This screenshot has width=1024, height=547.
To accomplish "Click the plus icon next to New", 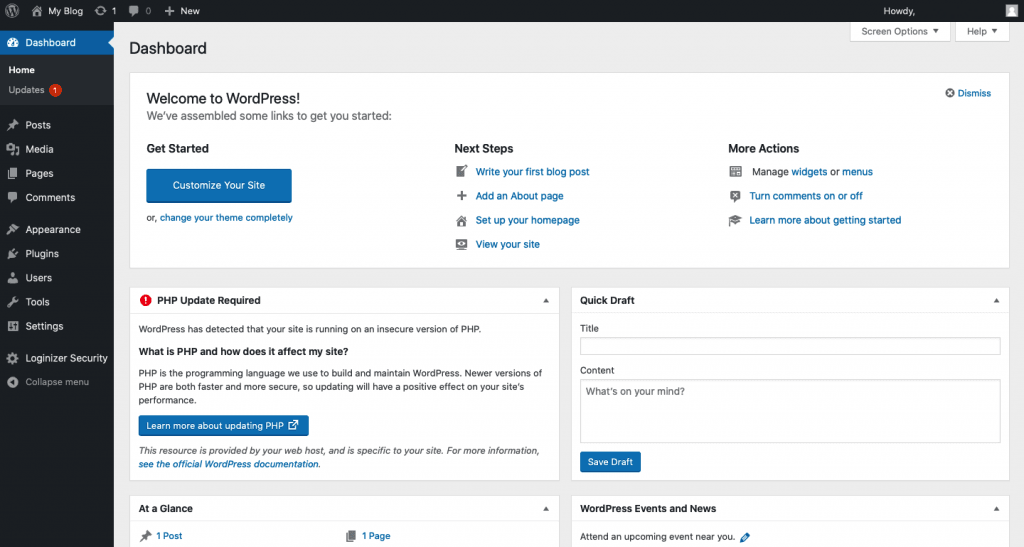I will click(x=169, y=10).
